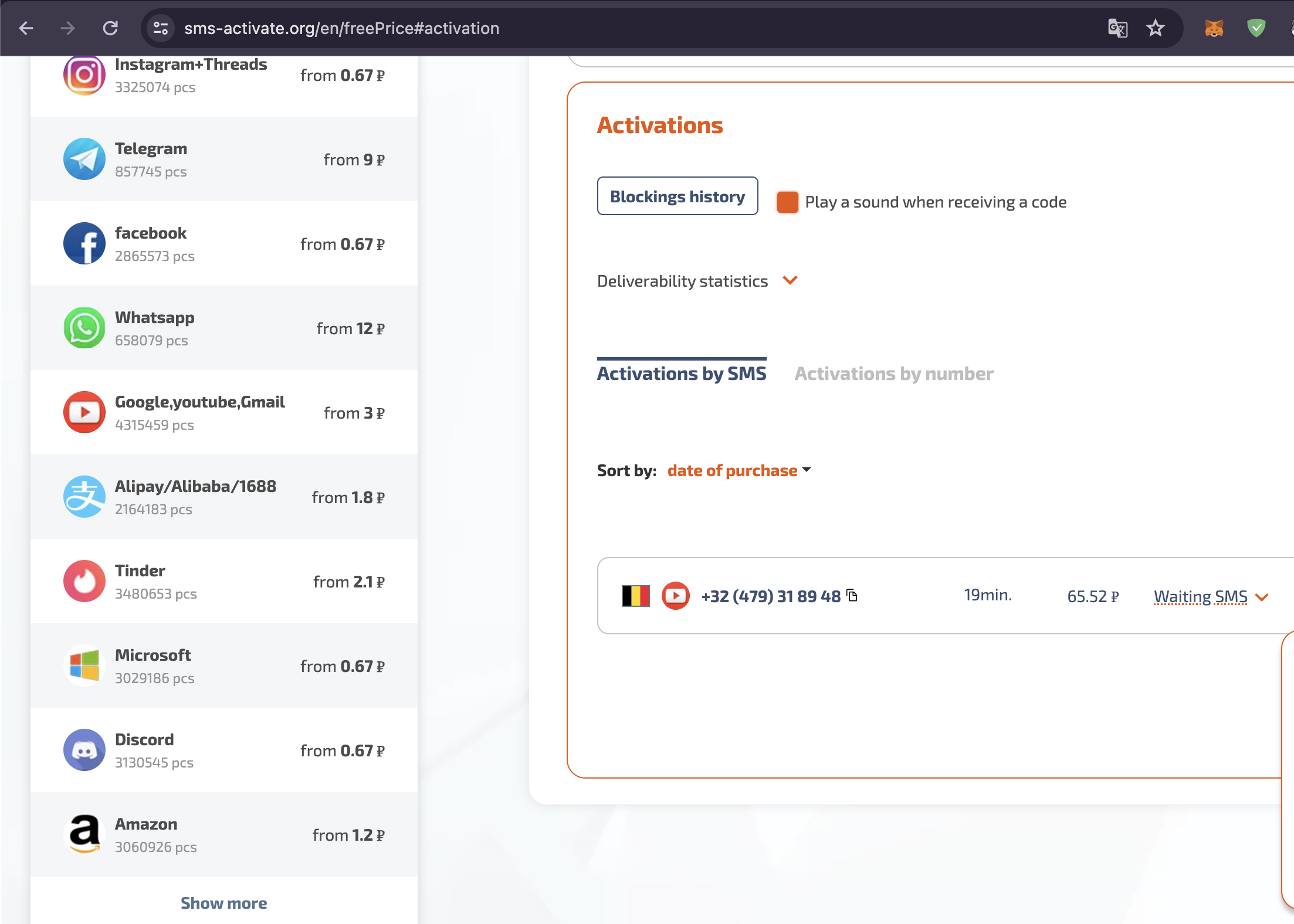Click the Alipay service icon
The height and width of the screenshot is (924, 1294).
84,497
